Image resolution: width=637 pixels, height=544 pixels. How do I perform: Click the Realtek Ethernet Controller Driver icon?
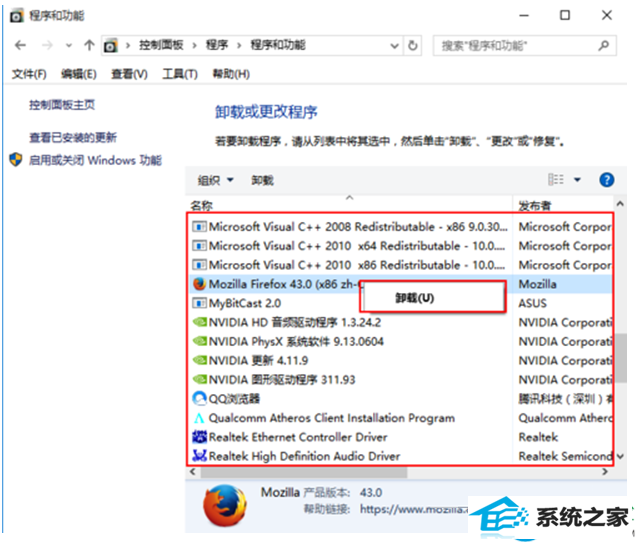199,437
